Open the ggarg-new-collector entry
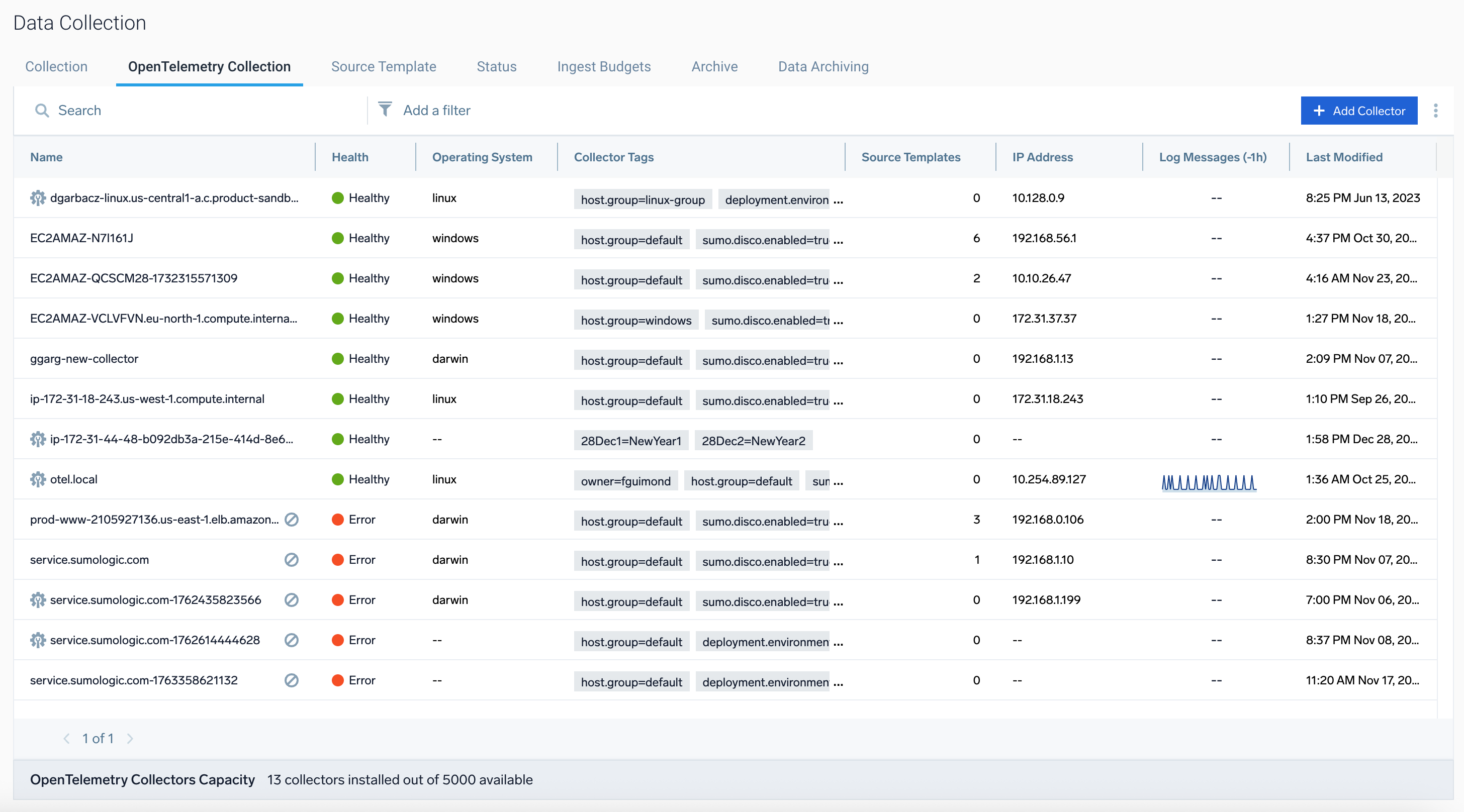 tap(84, 359)
